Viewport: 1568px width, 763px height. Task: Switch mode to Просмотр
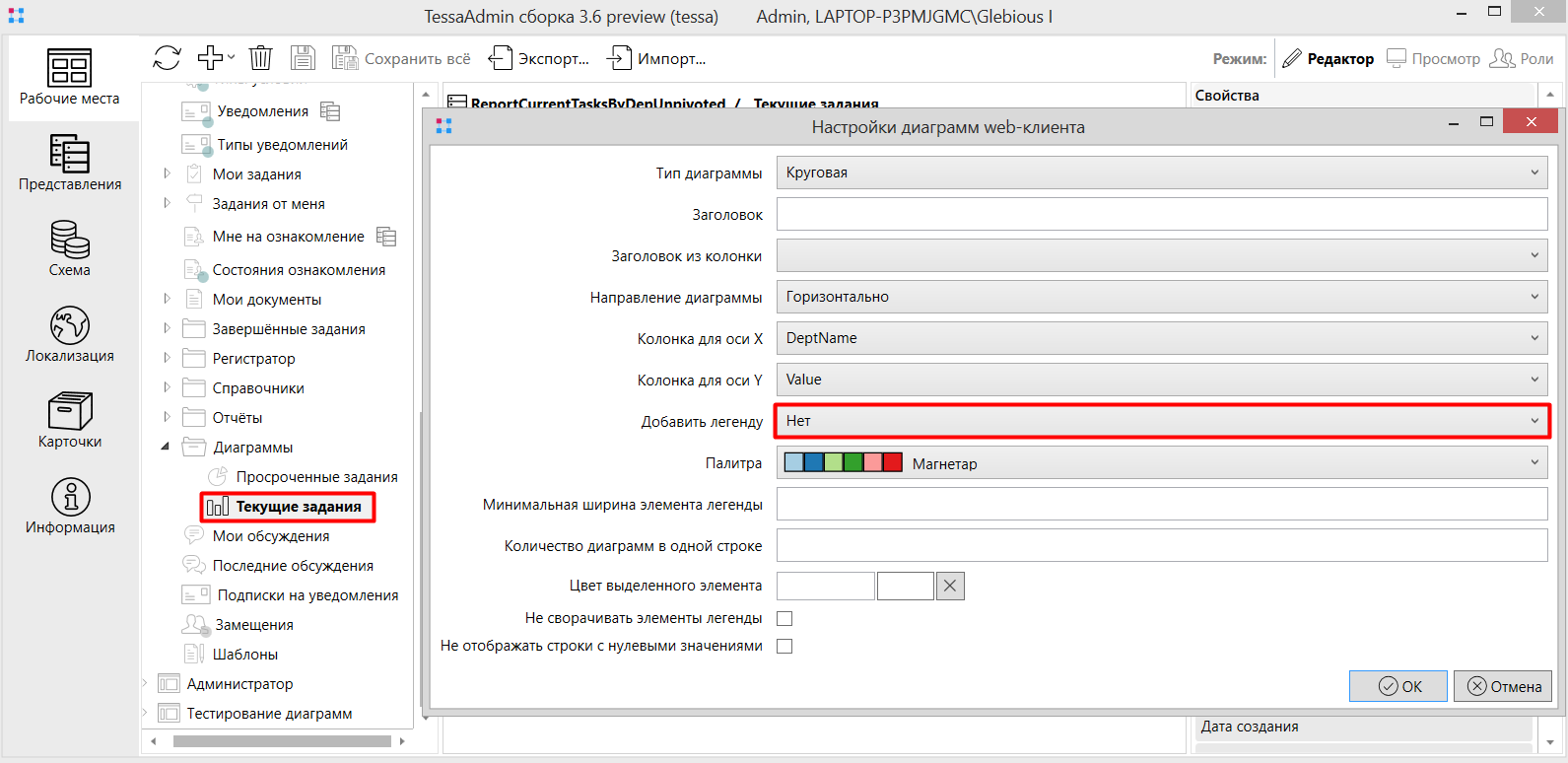[1434, 59]
